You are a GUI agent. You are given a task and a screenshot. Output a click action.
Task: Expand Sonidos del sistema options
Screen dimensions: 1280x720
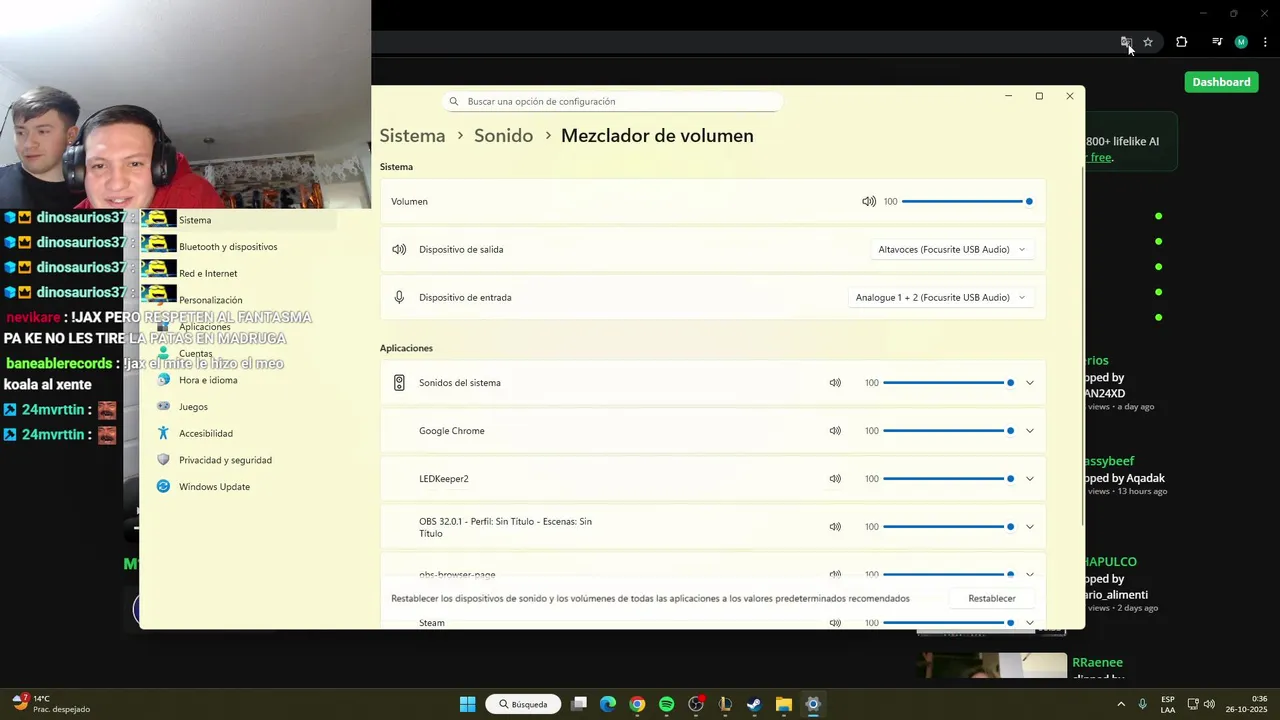tap(1030, 383)
